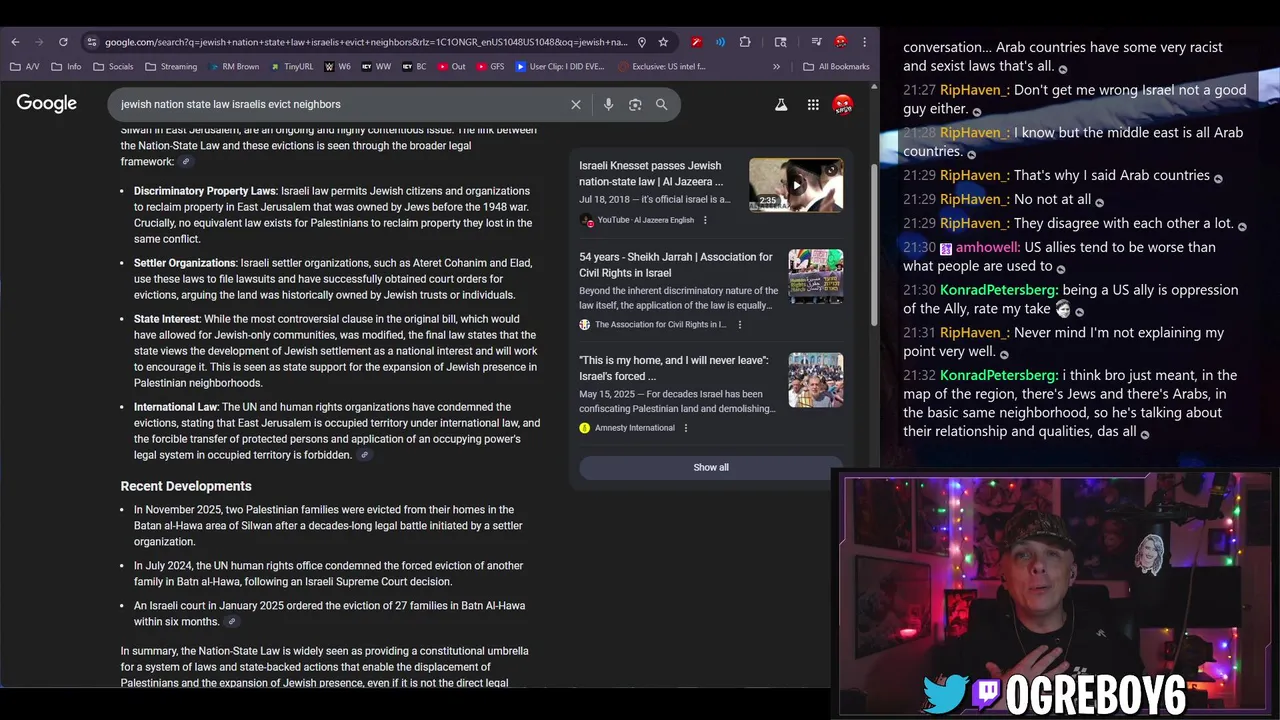Click KonradPetersberg username in 21:32 chat message
The height and width of the screenshot is (720, 1280).
(999, 375)
